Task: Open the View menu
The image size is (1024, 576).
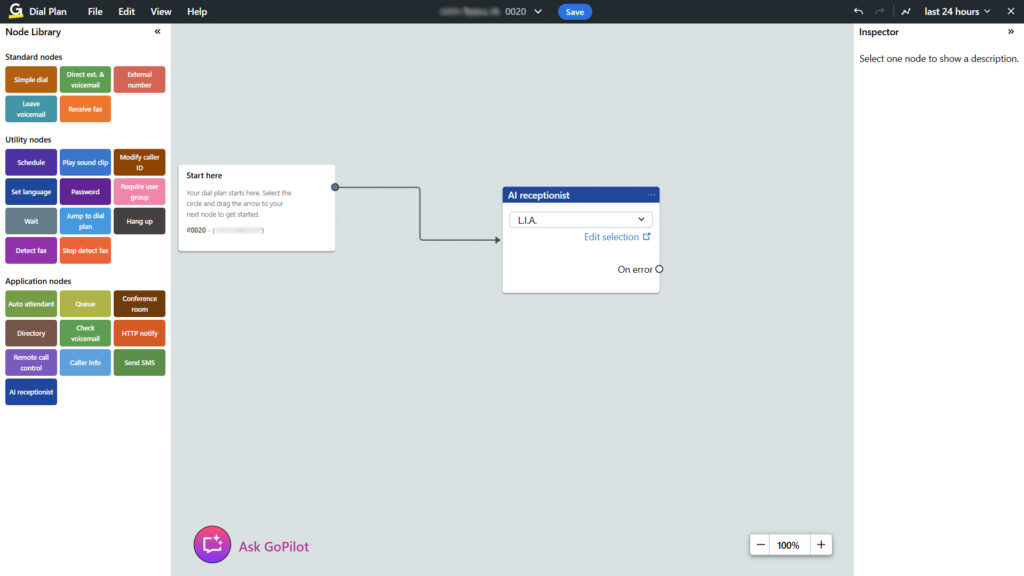Action: click(x=160, y=12)
